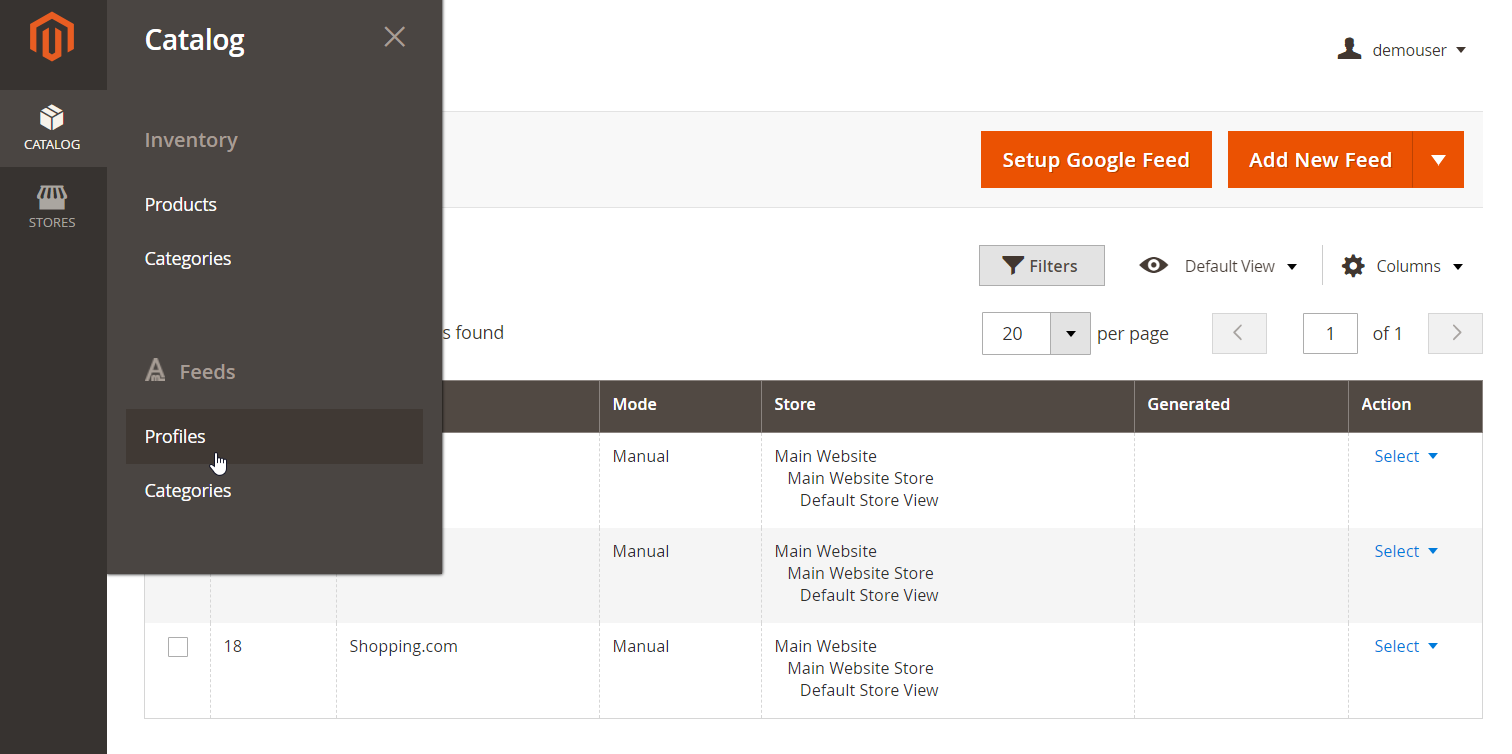Screen dimensions: 1512x754
Task: Open the Stores sidebar section
Action: point(53,207)
